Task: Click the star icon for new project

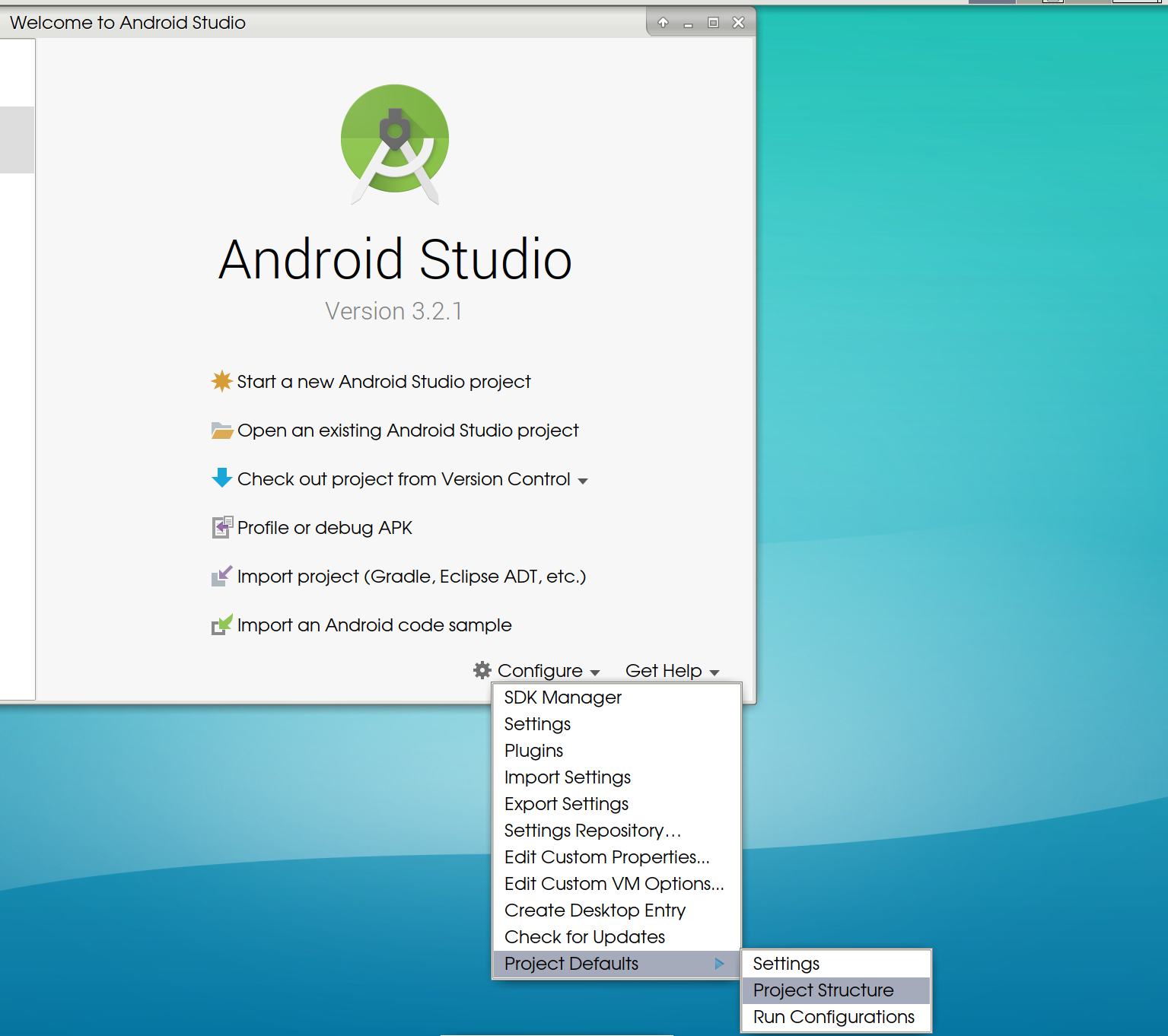Action: 221,381
